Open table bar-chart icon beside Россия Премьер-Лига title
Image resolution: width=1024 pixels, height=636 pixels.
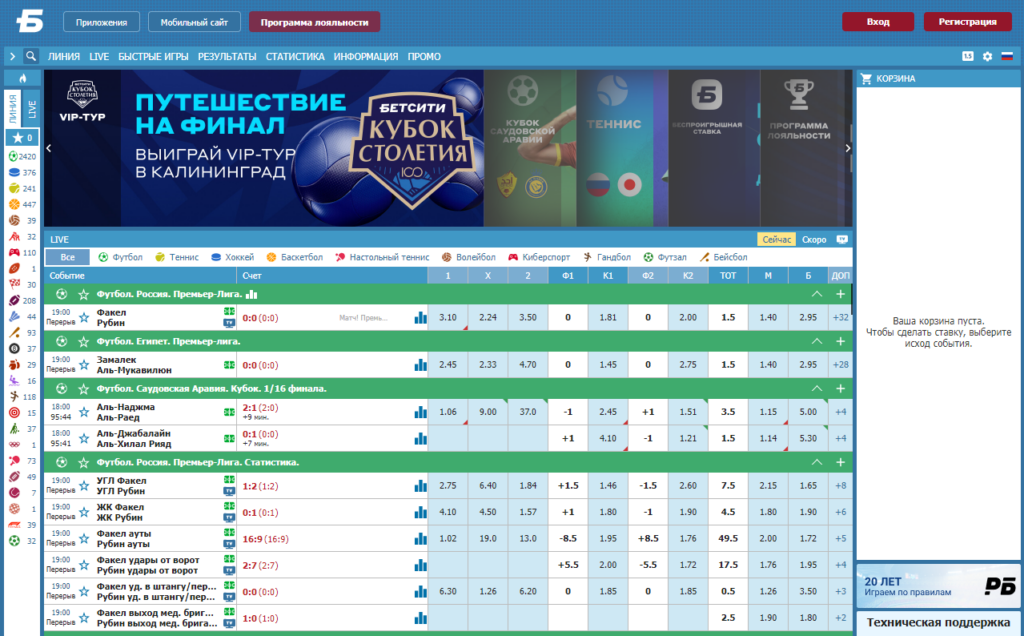pyautogui.click(x=251, y=294)
